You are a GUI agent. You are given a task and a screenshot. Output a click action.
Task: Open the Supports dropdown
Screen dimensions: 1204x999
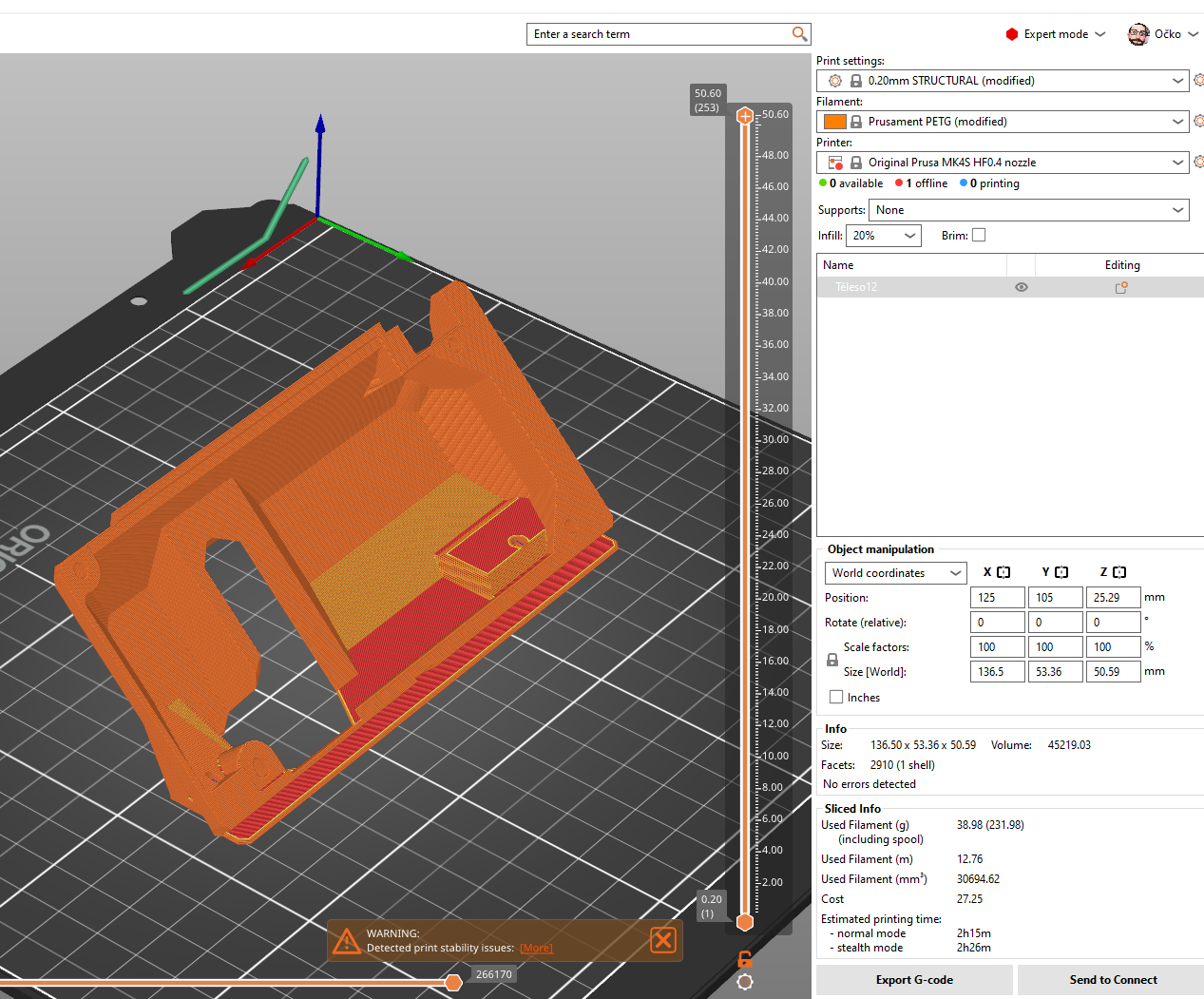click(1028, 210)
